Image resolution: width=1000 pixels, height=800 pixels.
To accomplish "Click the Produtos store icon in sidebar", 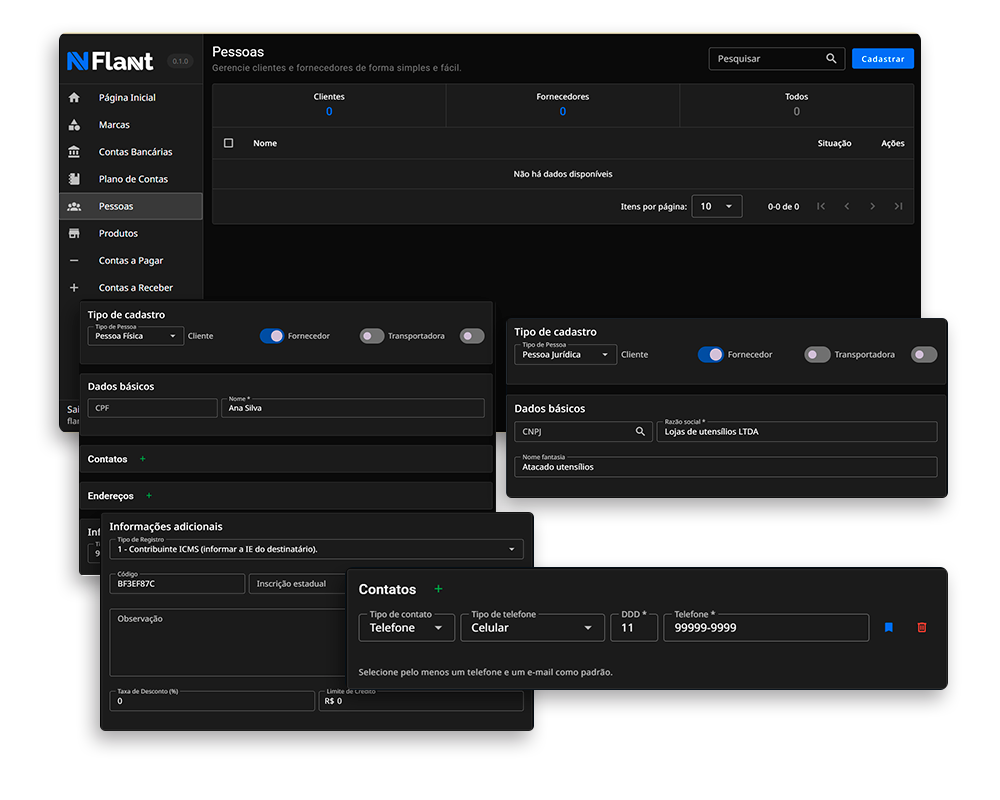I will click(74, 233).
